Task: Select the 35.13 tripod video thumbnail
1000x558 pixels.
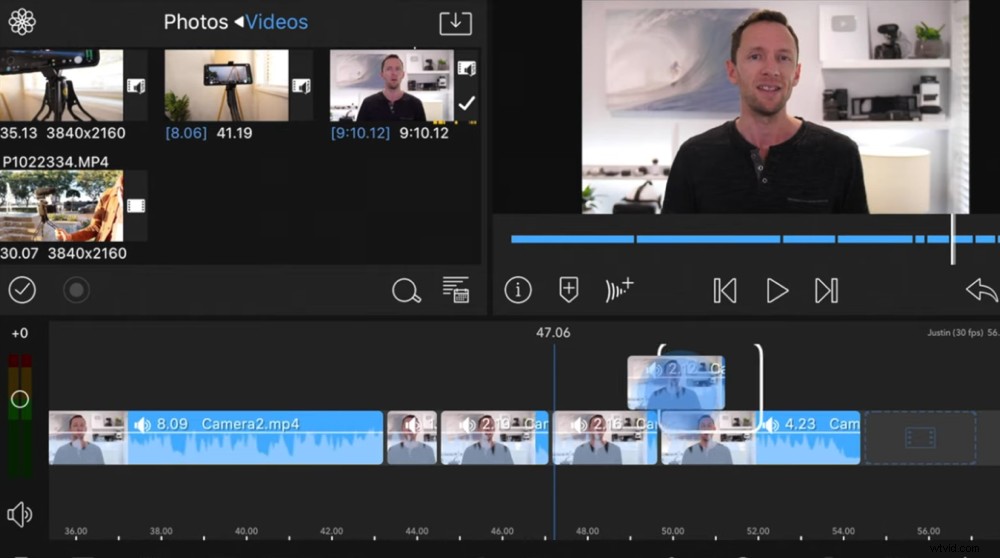Action: [61, 85]
